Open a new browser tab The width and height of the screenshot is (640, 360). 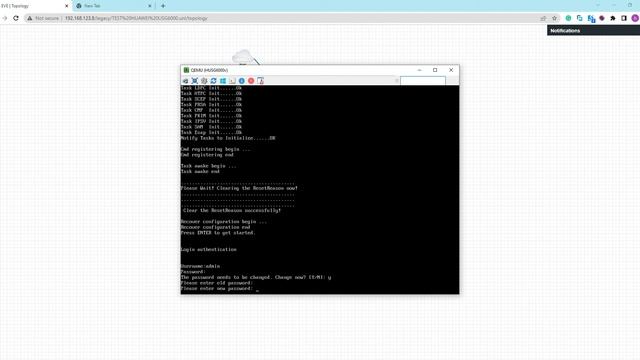point(163,6)
